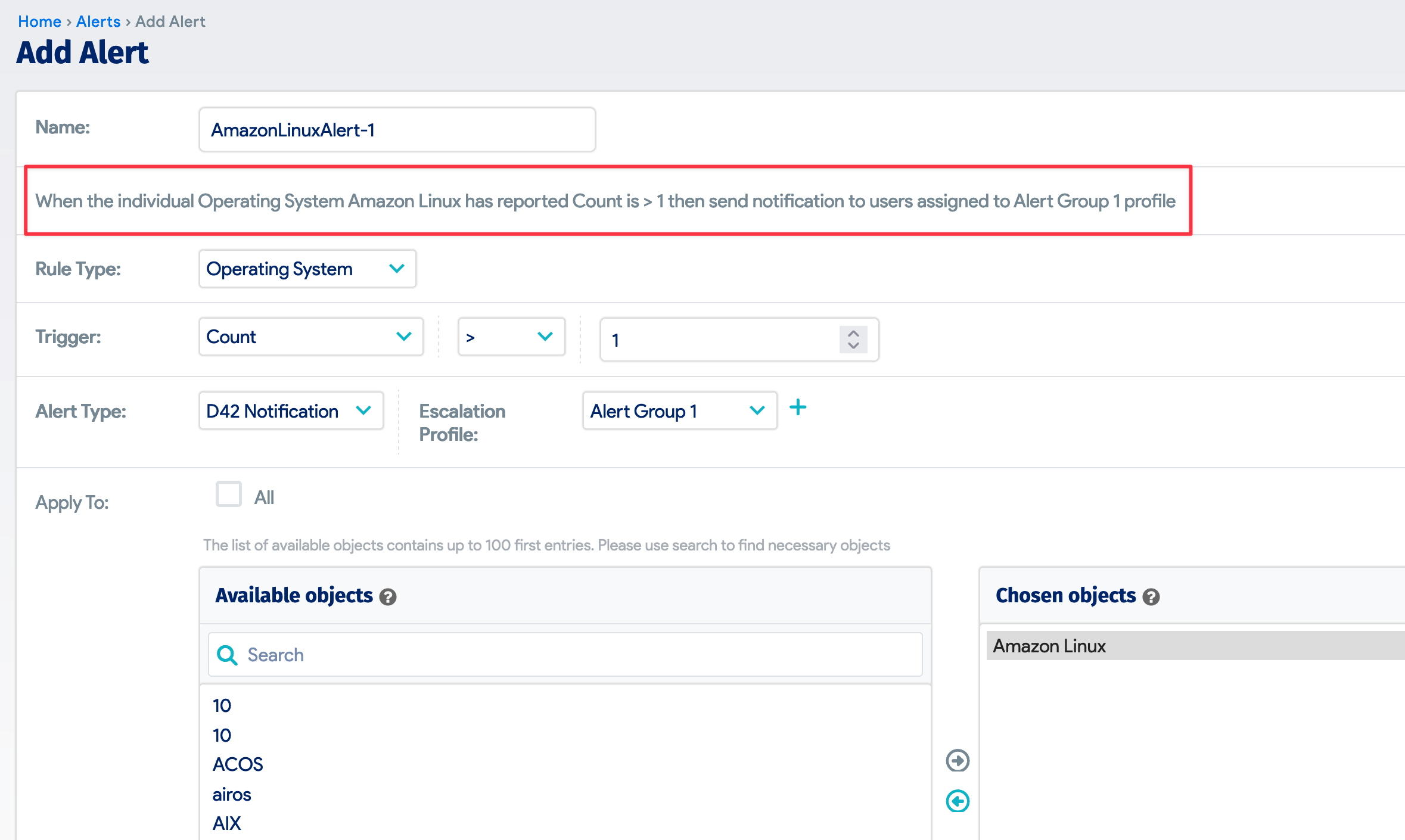1405x840 pixels.
Task: Open the Alerts breadcrumb link
Action: click(x=98, y=21)
